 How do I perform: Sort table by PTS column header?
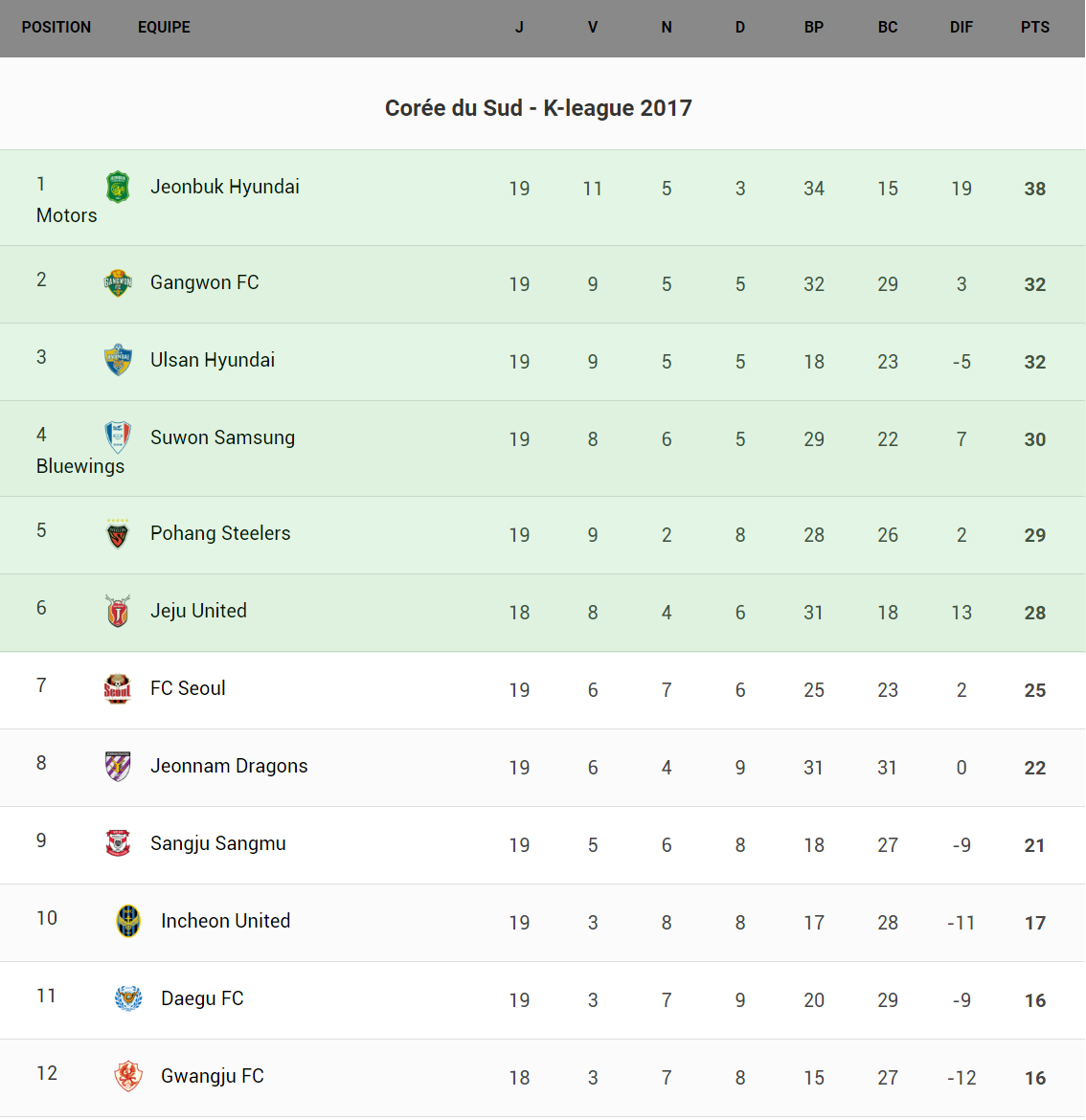click(x=1034, y=28)
